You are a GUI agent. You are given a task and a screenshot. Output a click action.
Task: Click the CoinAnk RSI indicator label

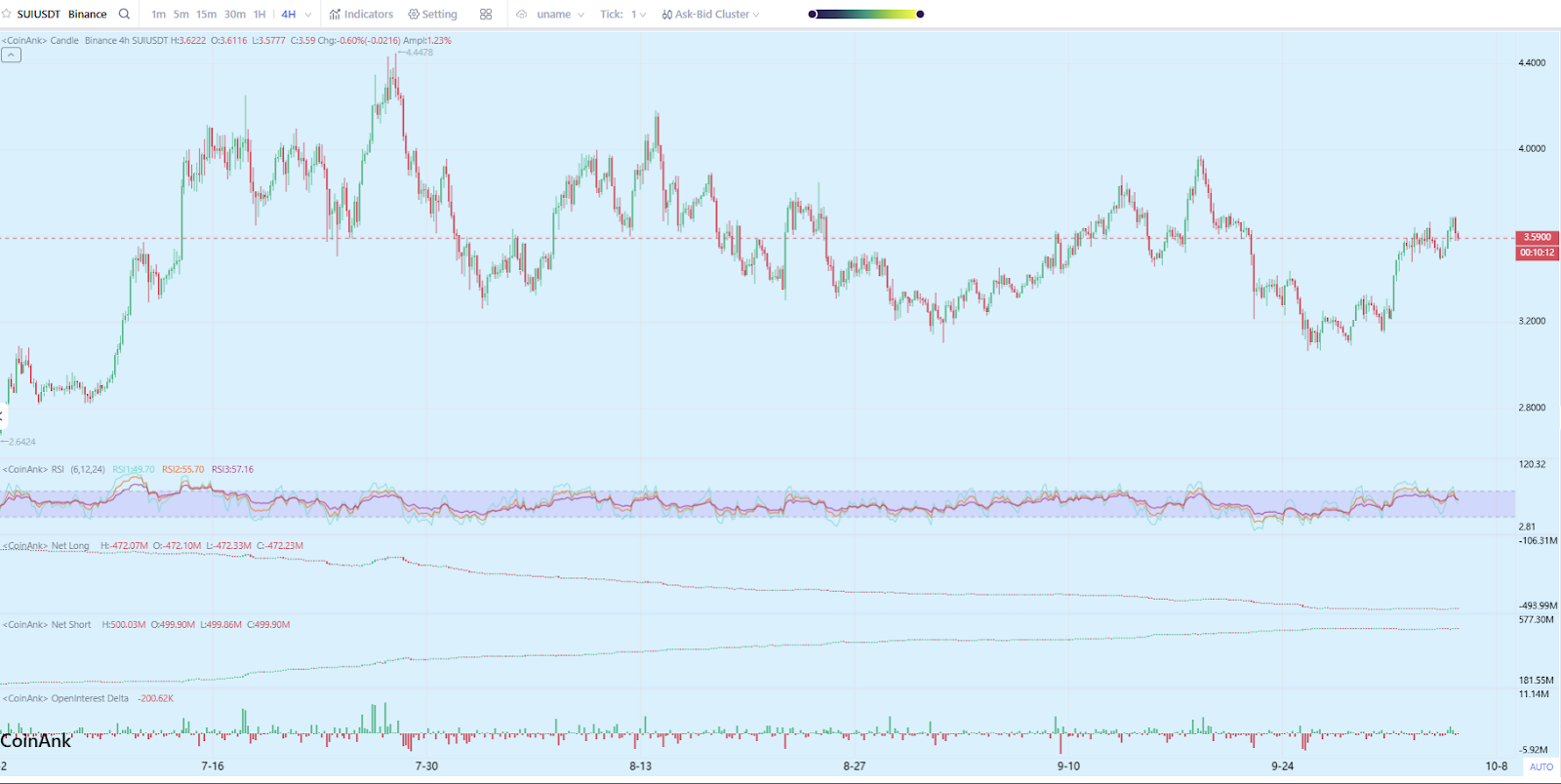tap(34, 470)
